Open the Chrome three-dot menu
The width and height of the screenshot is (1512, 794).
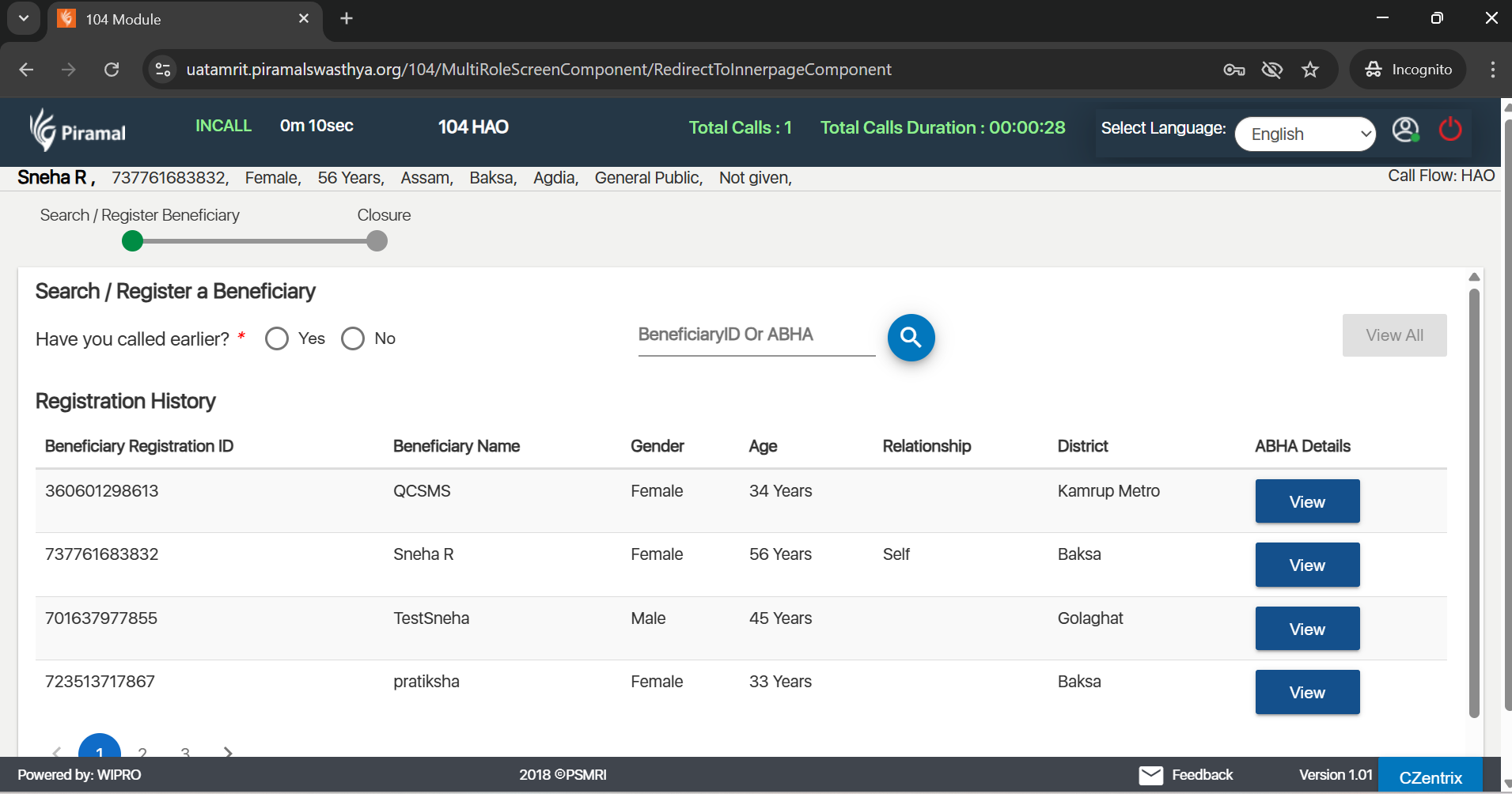coord(1492,70)
